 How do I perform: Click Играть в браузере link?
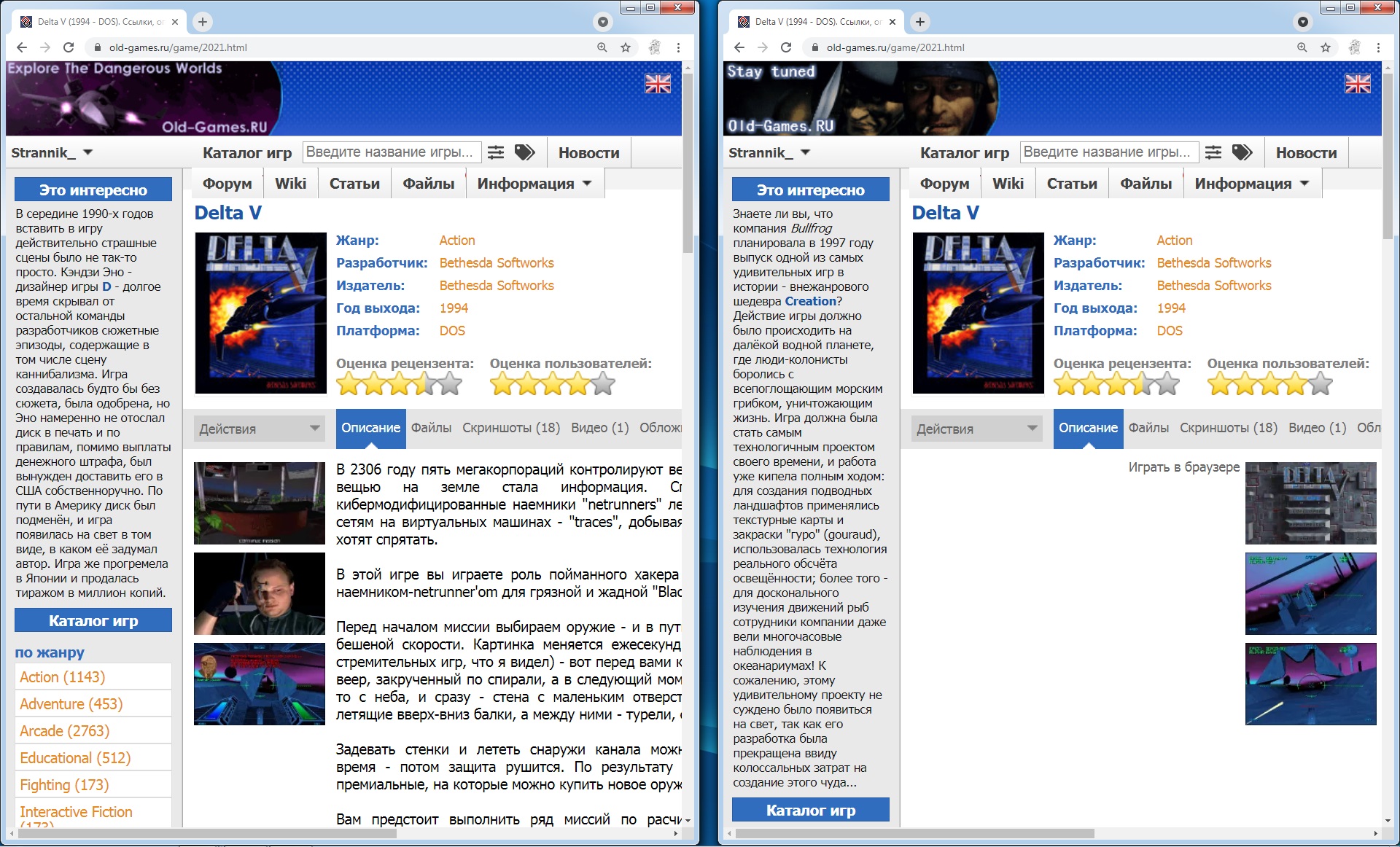tap(1183, 467)
